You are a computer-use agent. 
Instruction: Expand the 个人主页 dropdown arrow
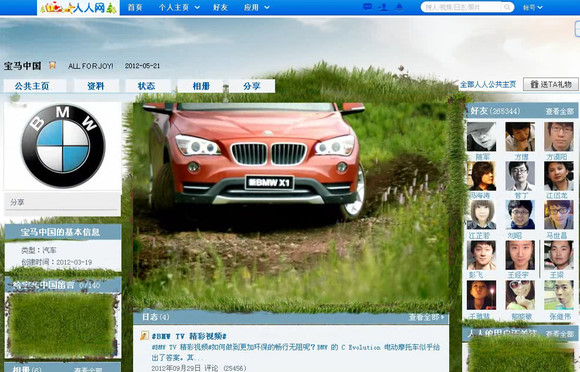197,8
